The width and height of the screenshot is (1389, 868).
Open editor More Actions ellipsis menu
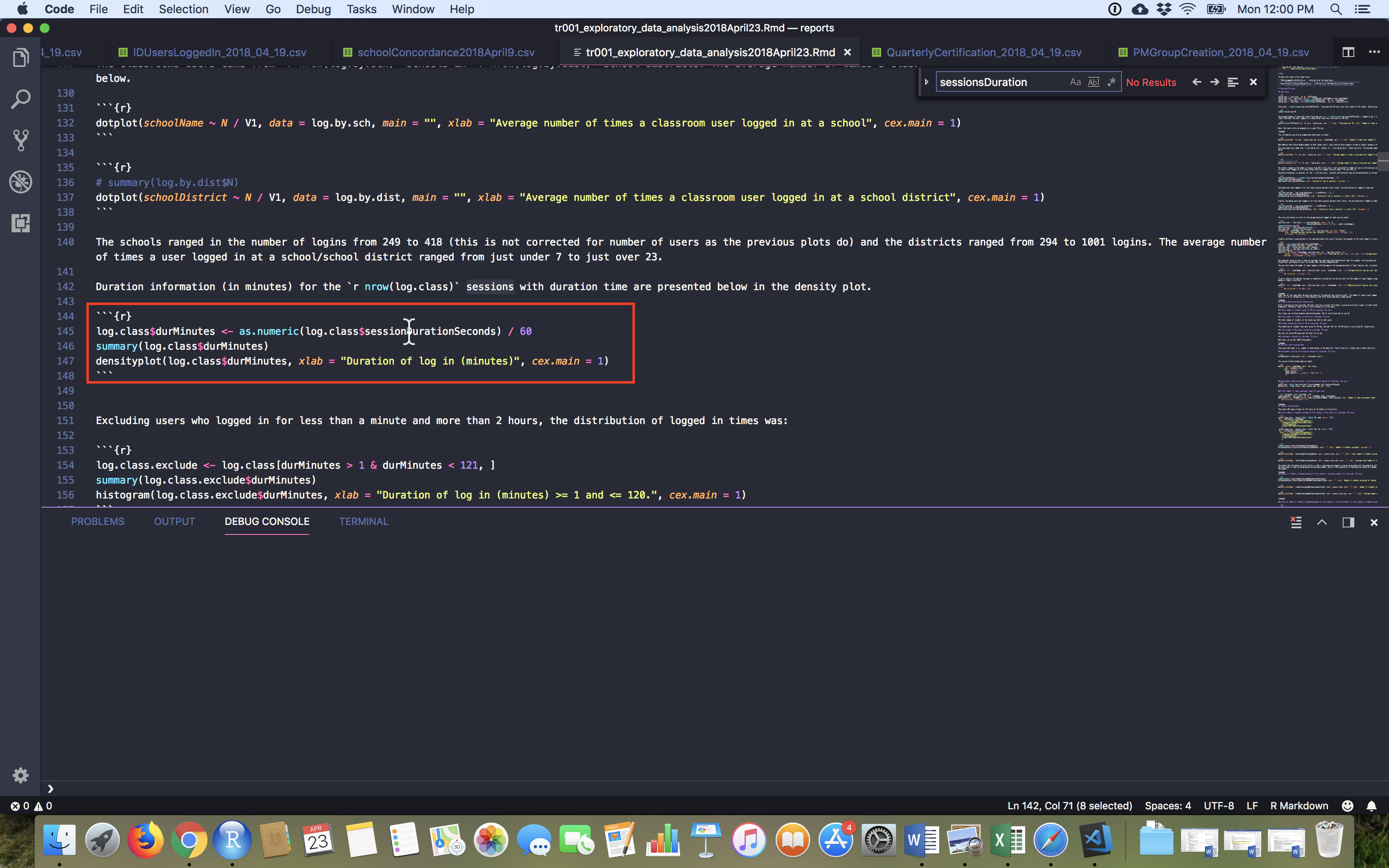1374,52
